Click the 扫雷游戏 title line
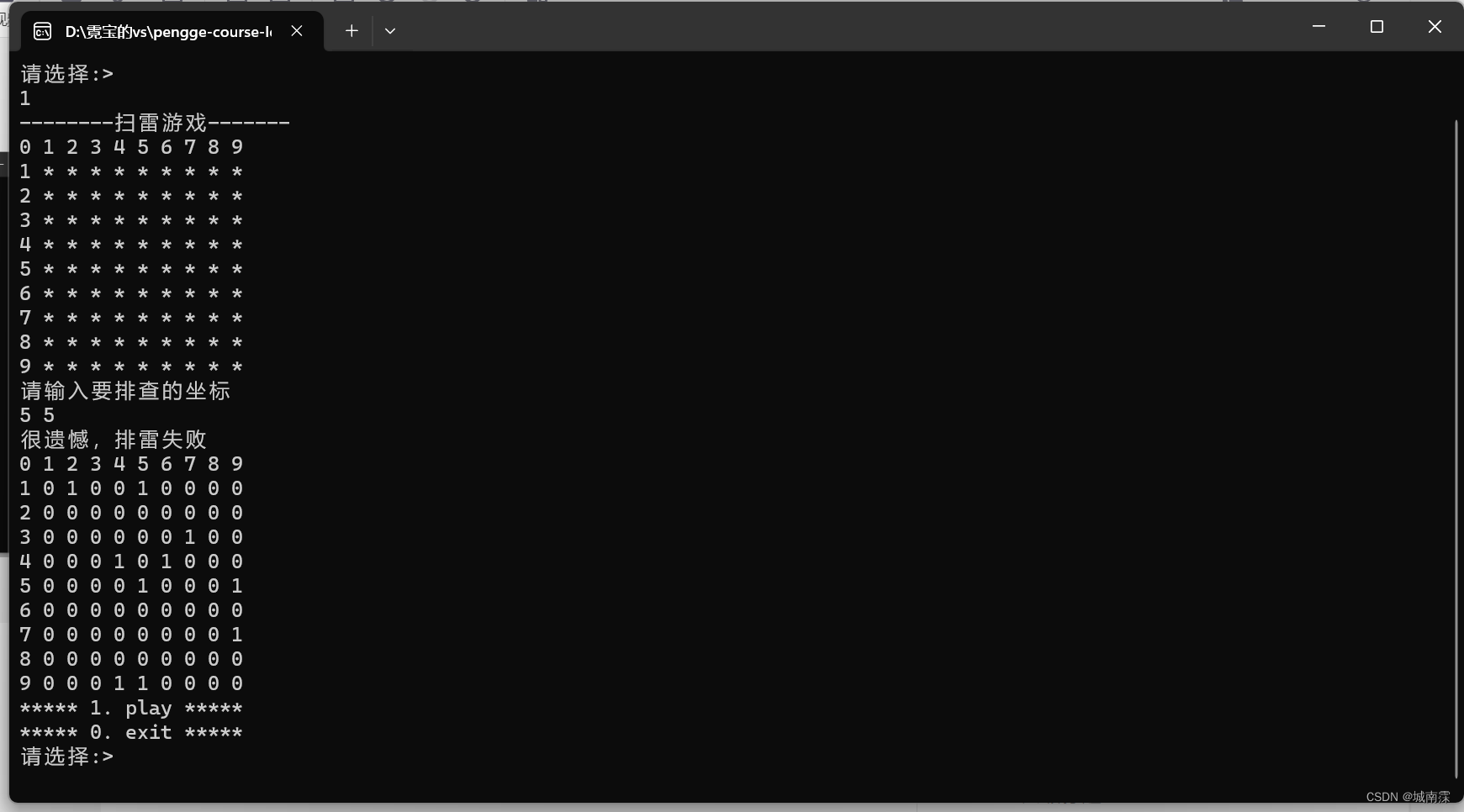 pyautogui.click(x=155, y=123)
